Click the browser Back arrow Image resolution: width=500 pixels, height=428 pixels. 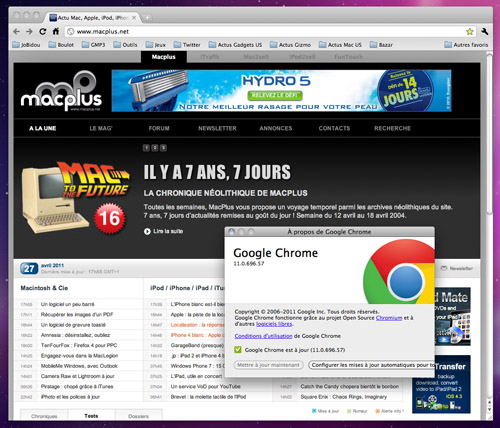16,32
